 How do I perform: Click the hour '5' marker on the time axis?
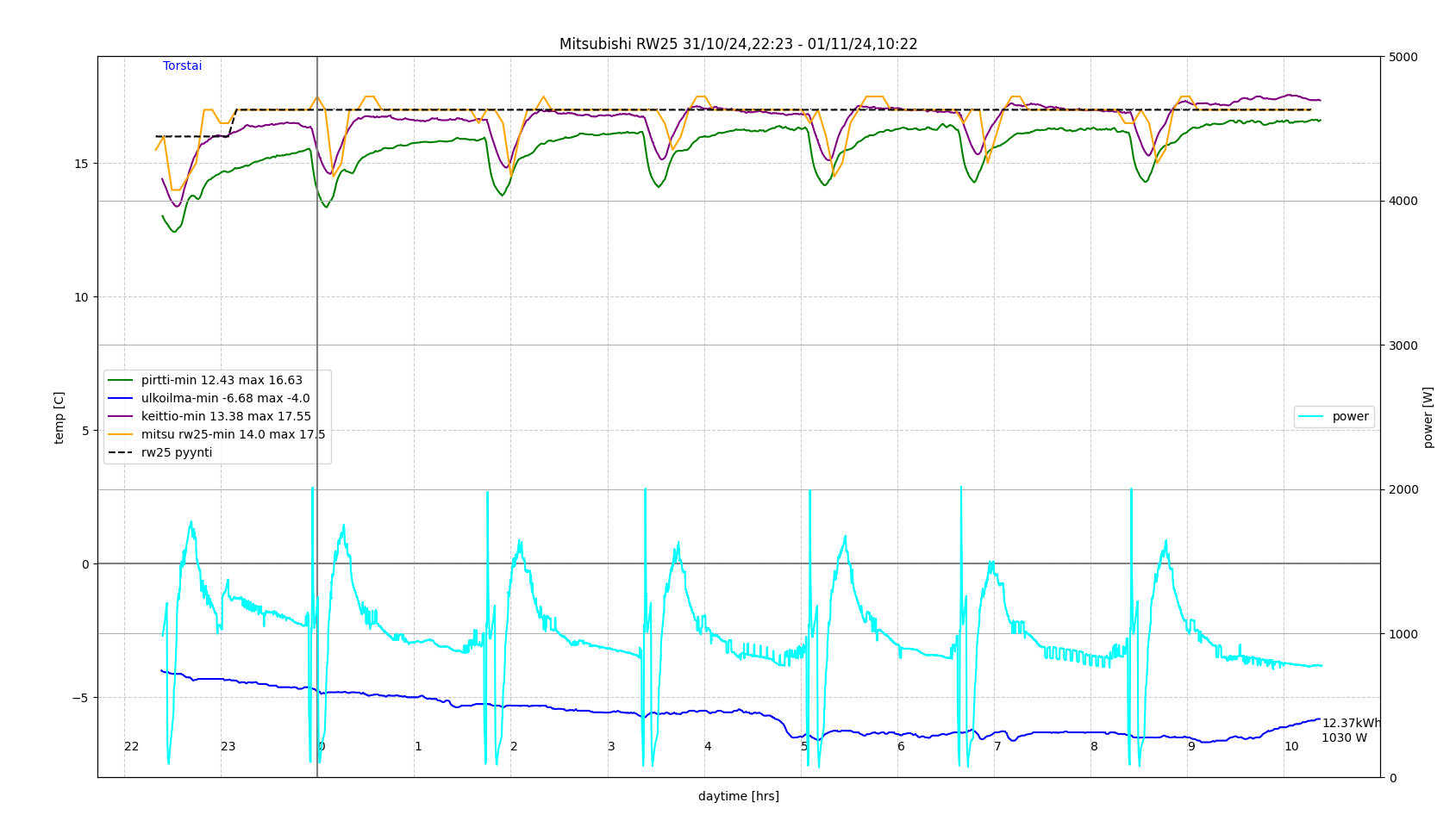pyautogui.click(x=804, y=747)
